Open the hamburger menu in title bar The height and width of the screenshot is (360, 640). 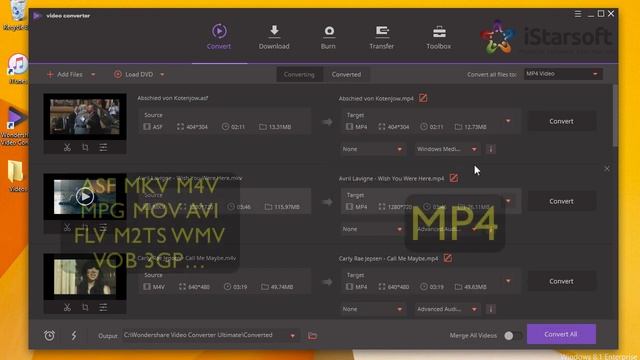(x=578, y=14)
